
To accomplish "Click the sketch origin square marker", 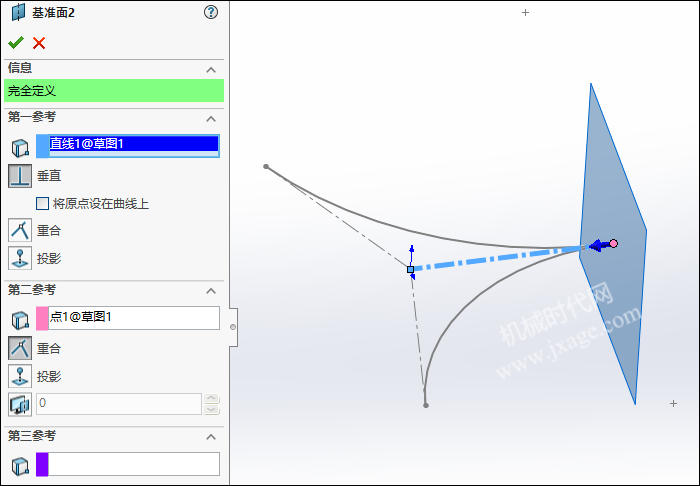I will click(410, 270).
